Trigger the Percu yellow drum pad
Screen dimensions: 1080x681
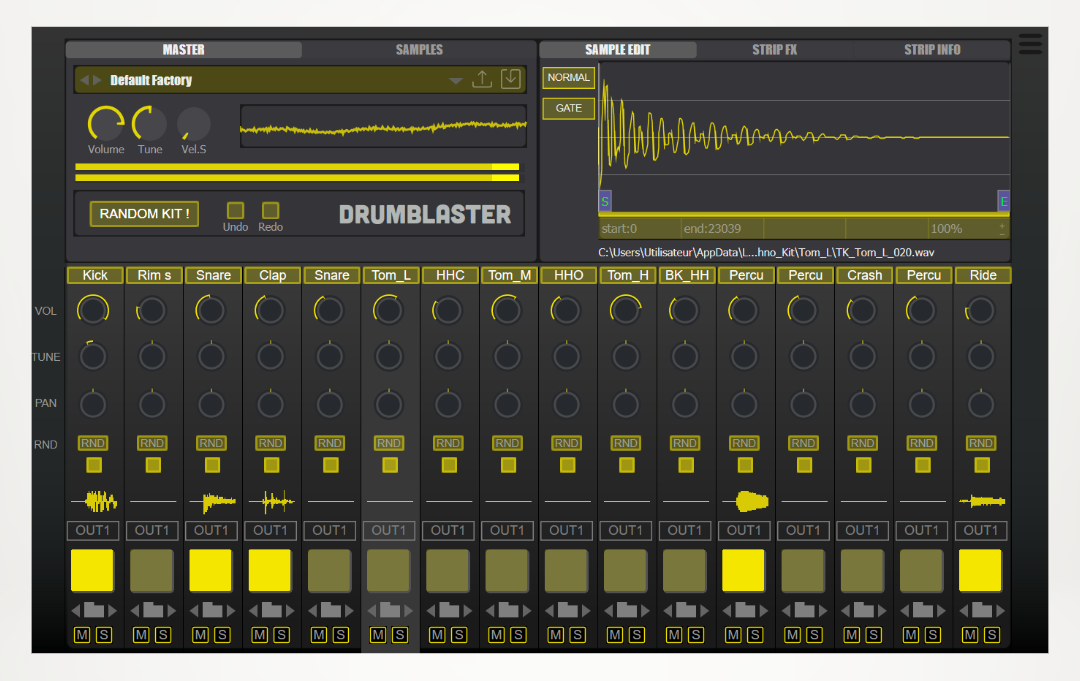pos(744,571)
